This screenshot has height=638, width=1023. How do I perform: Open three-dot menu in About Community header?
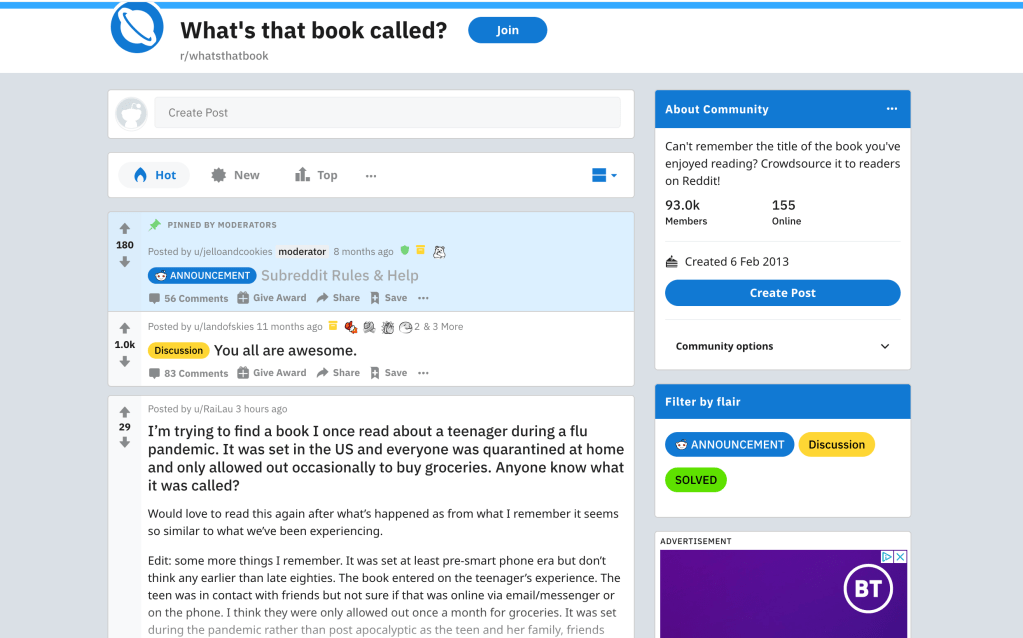(x=891, y=109)
